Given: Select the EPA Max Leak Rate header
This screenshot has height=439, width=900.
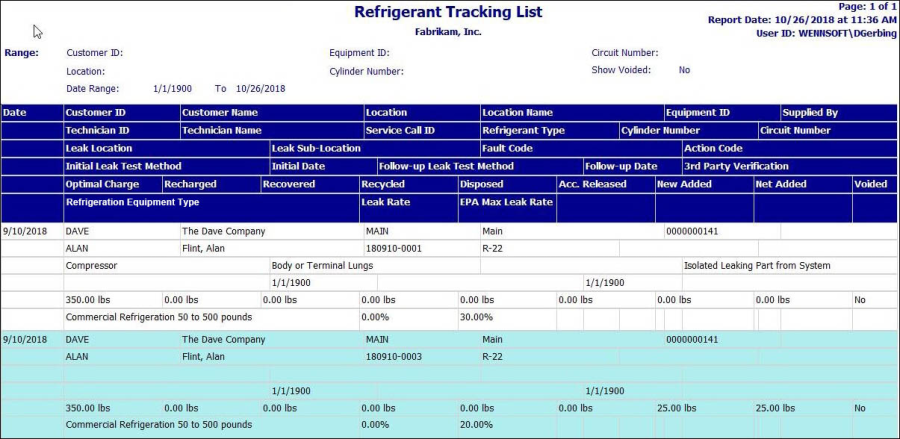Looking at the screenshot, I should tap(505, 203).
